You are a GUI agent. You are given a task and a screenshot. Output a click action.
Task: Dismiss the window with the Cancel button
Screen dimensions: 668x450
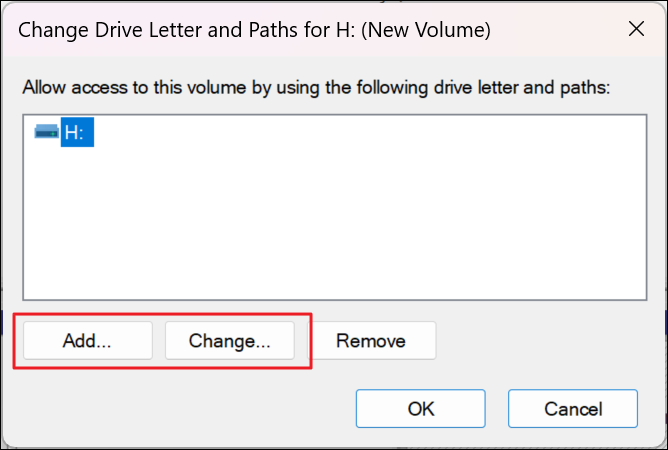coord(572,409)
